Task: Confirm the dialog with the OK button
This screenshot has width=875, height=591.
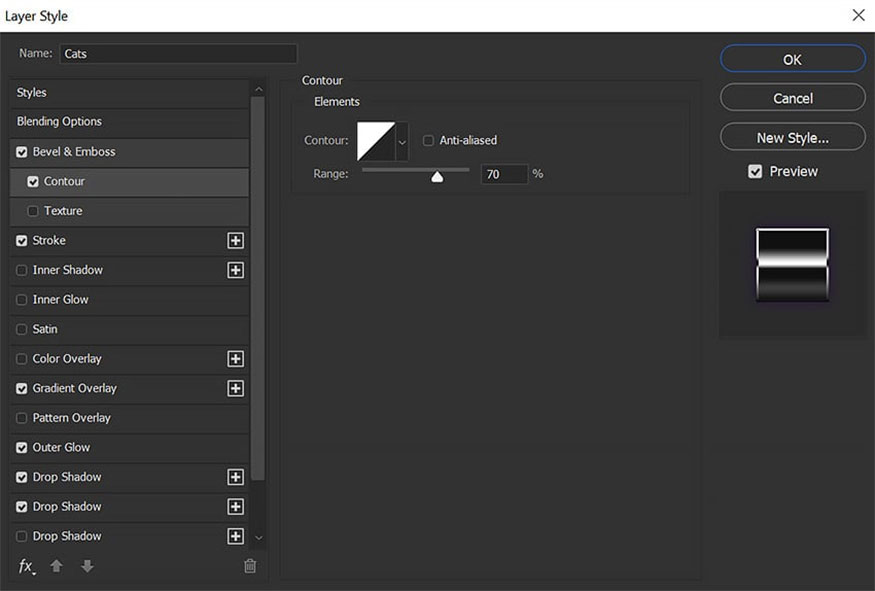Action: [x=792, y=59]
